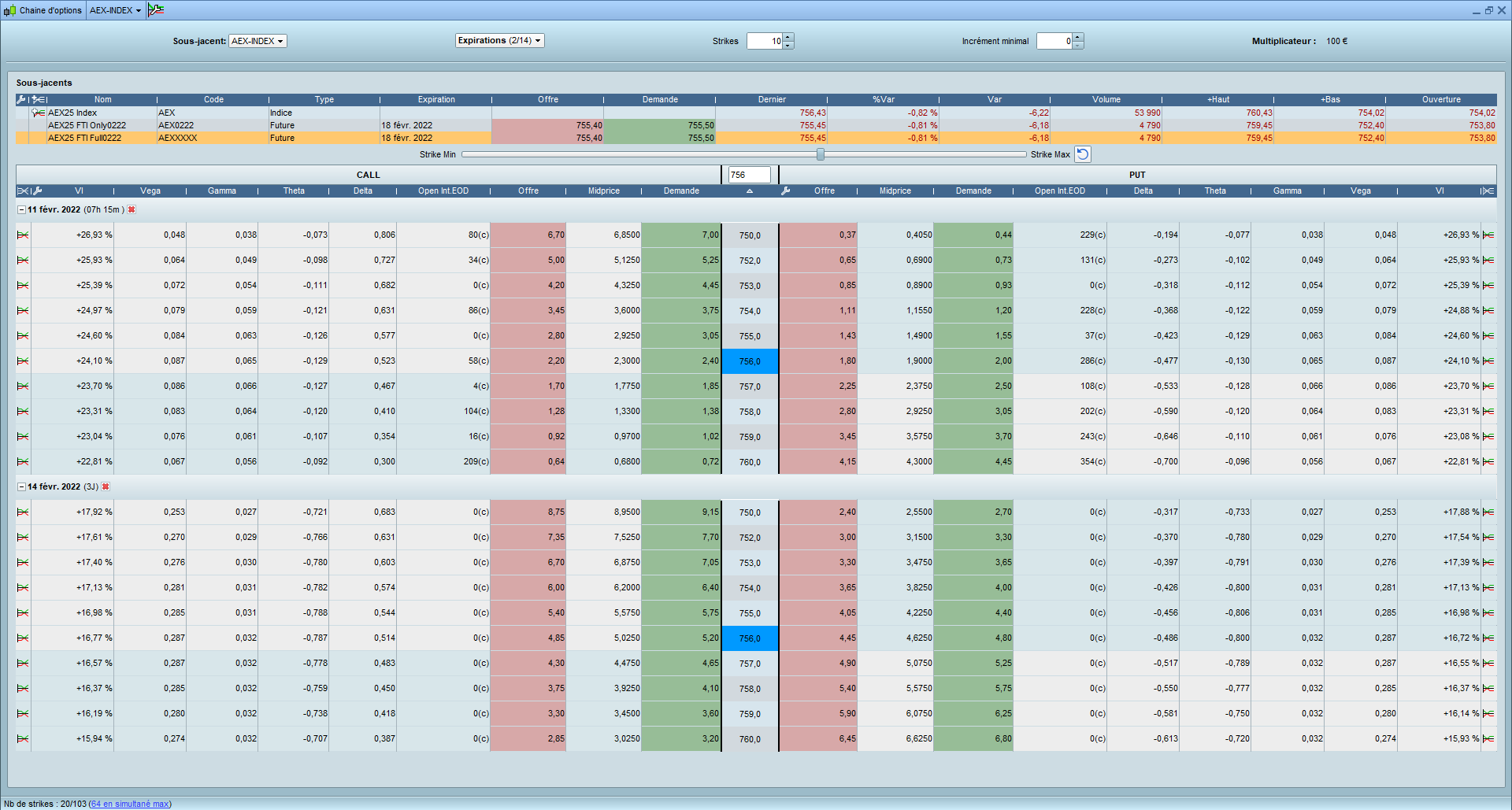Click the Strike Min/Max slider handle

(821, 155)
